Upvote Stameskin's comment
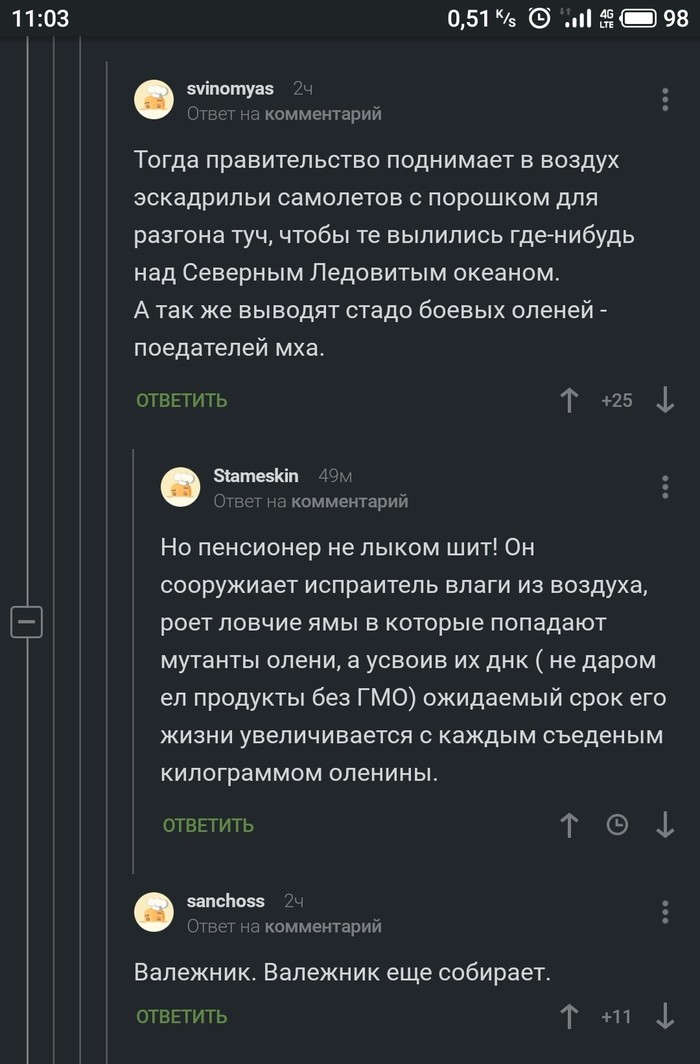This screenshot has height=1064, width=700. (x=569, y=825)
